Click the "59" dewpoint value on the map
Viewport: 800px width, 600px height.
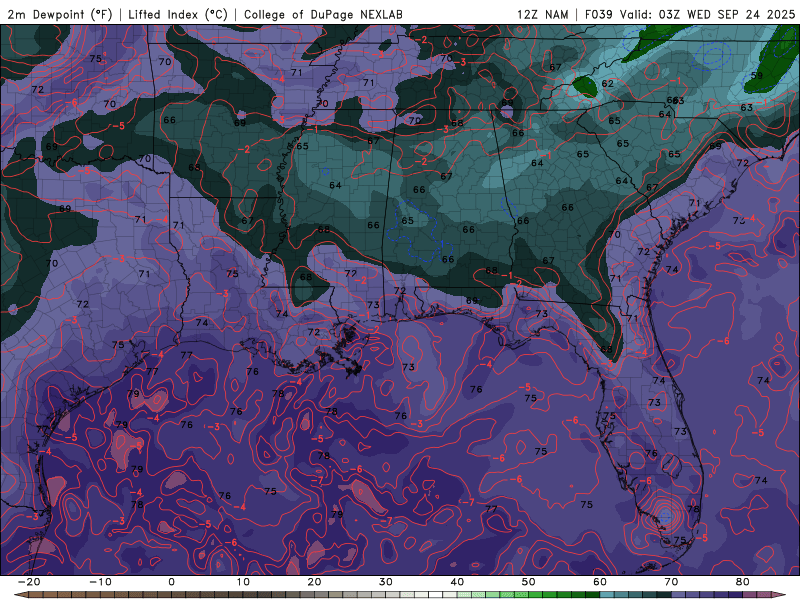coord(757,76)
